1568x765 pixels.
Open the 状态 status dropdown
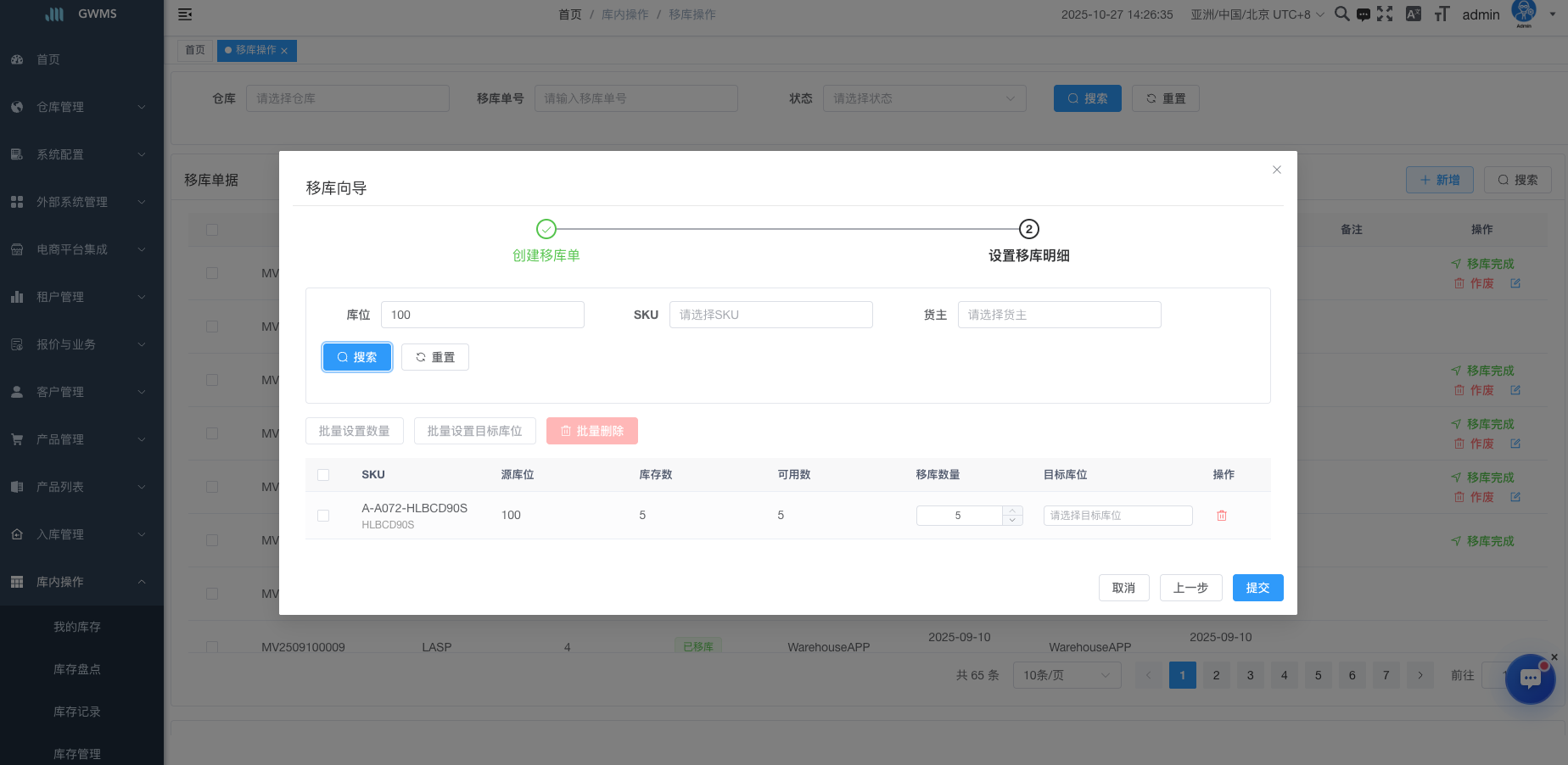point(924,98)
